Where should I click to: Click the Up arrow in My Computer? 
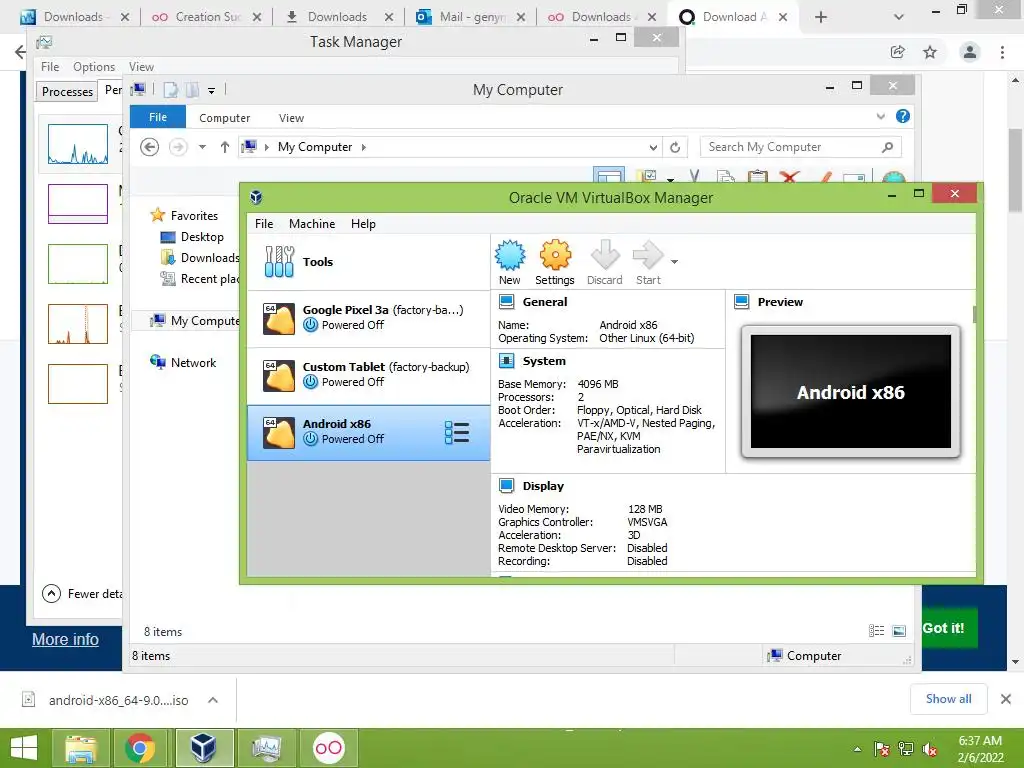pyautogui.click(x=225, y=147)
